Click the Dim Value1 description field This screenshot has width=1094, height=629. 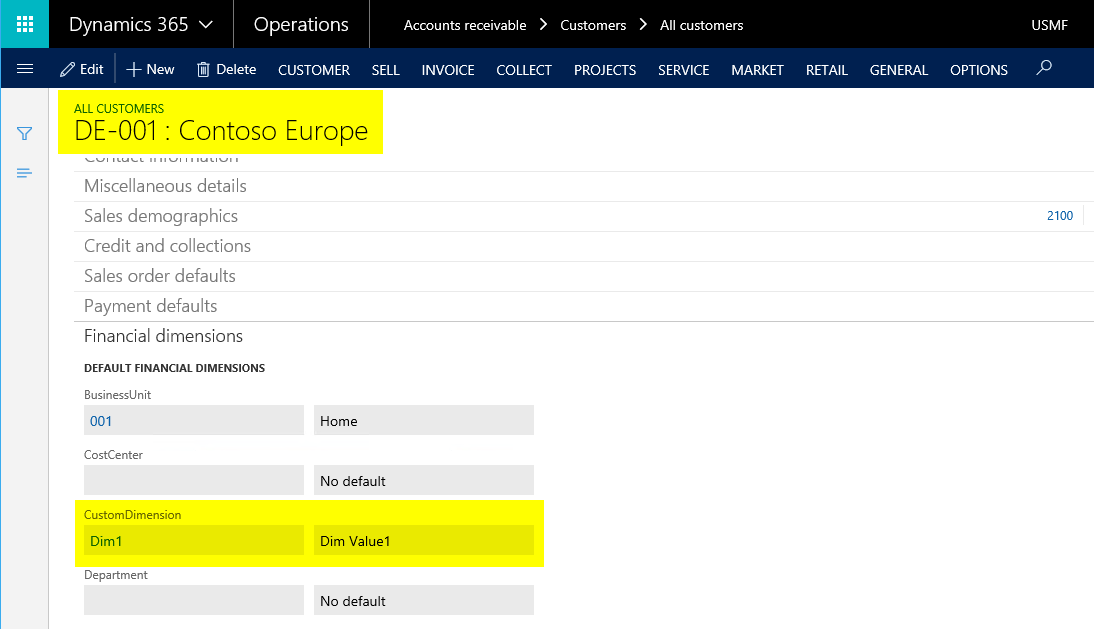pyautogui.click(x=424, y=540)
